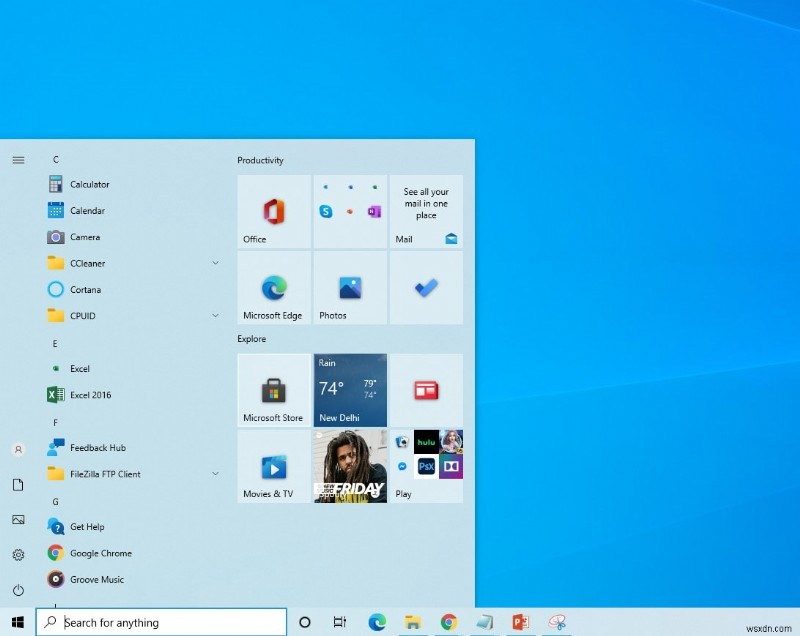The width and height of the screenshot is (800, 636).
Task: Open the Photos tile
Action: pos(350,288)
